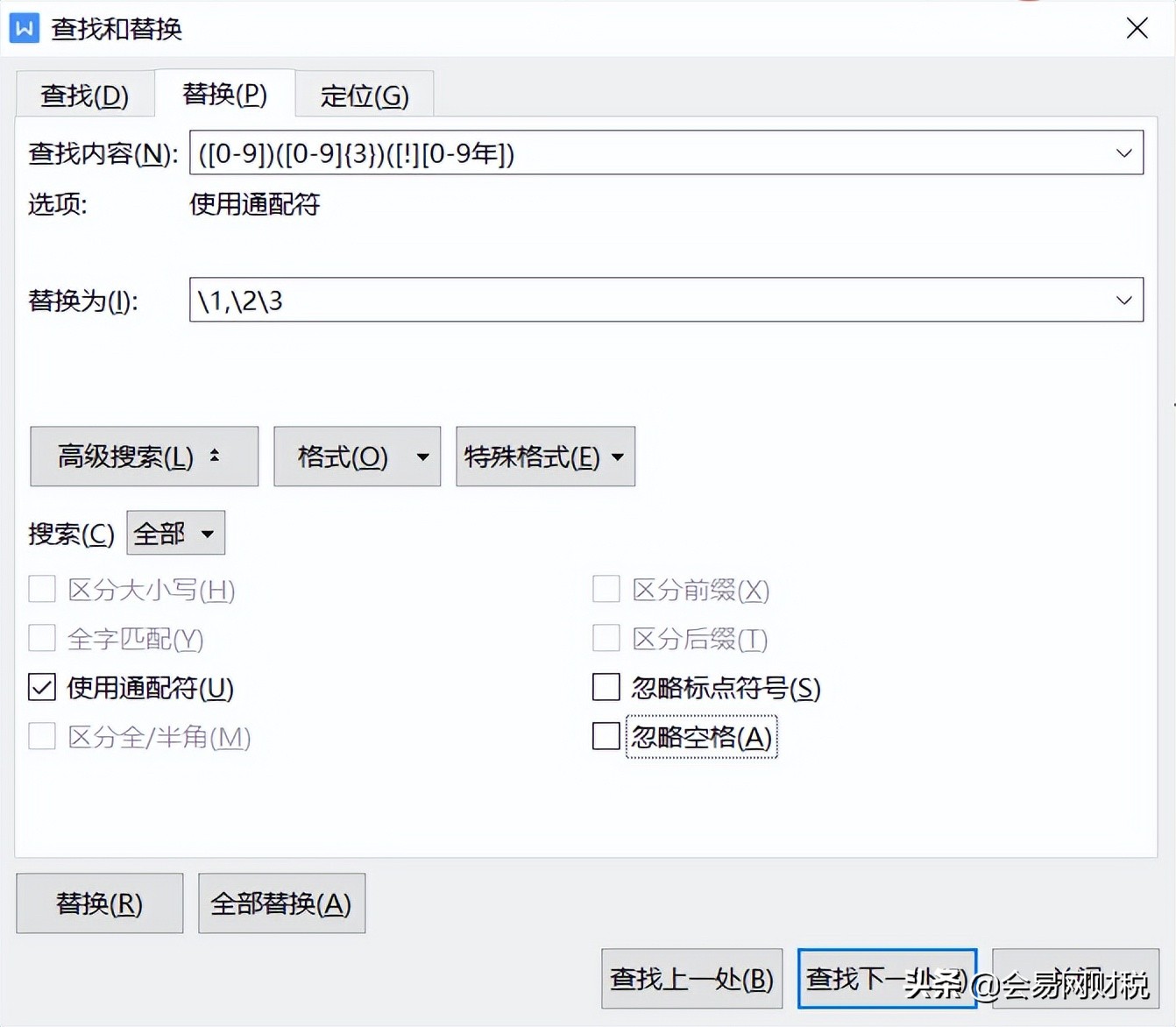
Task: Enable the 忽略标点符号(S) checkbox
Action: pos(606,687)
